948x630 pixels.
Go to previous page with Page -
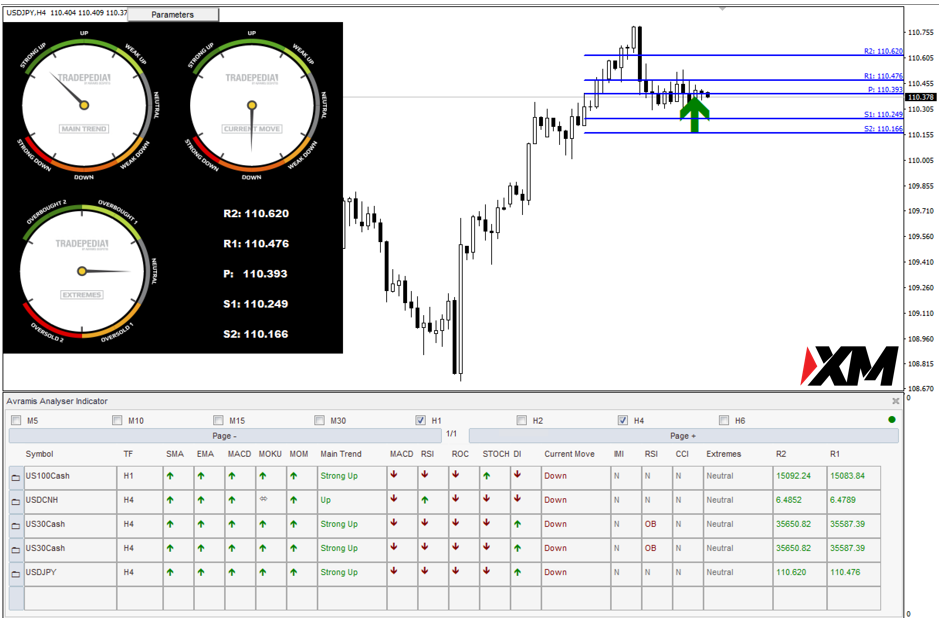(225, 436)
